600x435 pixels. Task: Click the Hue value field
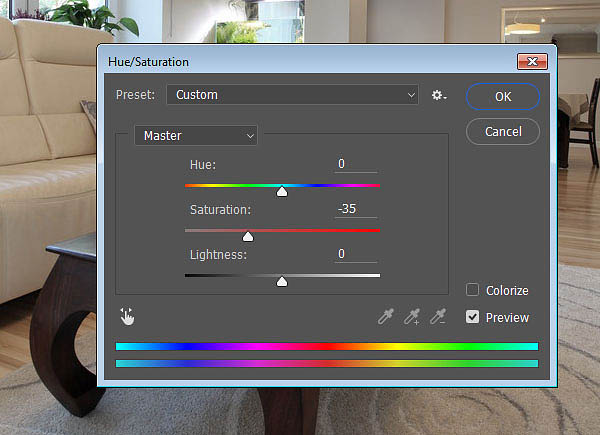pos(356,164)
